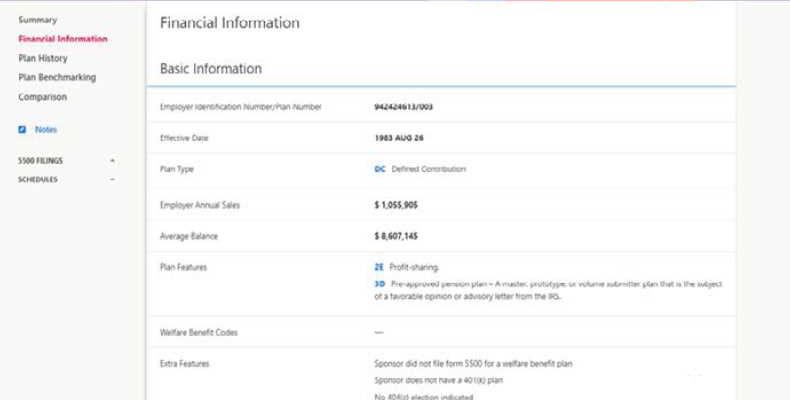The image size is (790, 400).
Task: Open the Plan History page
Action: tap(43, 58)
